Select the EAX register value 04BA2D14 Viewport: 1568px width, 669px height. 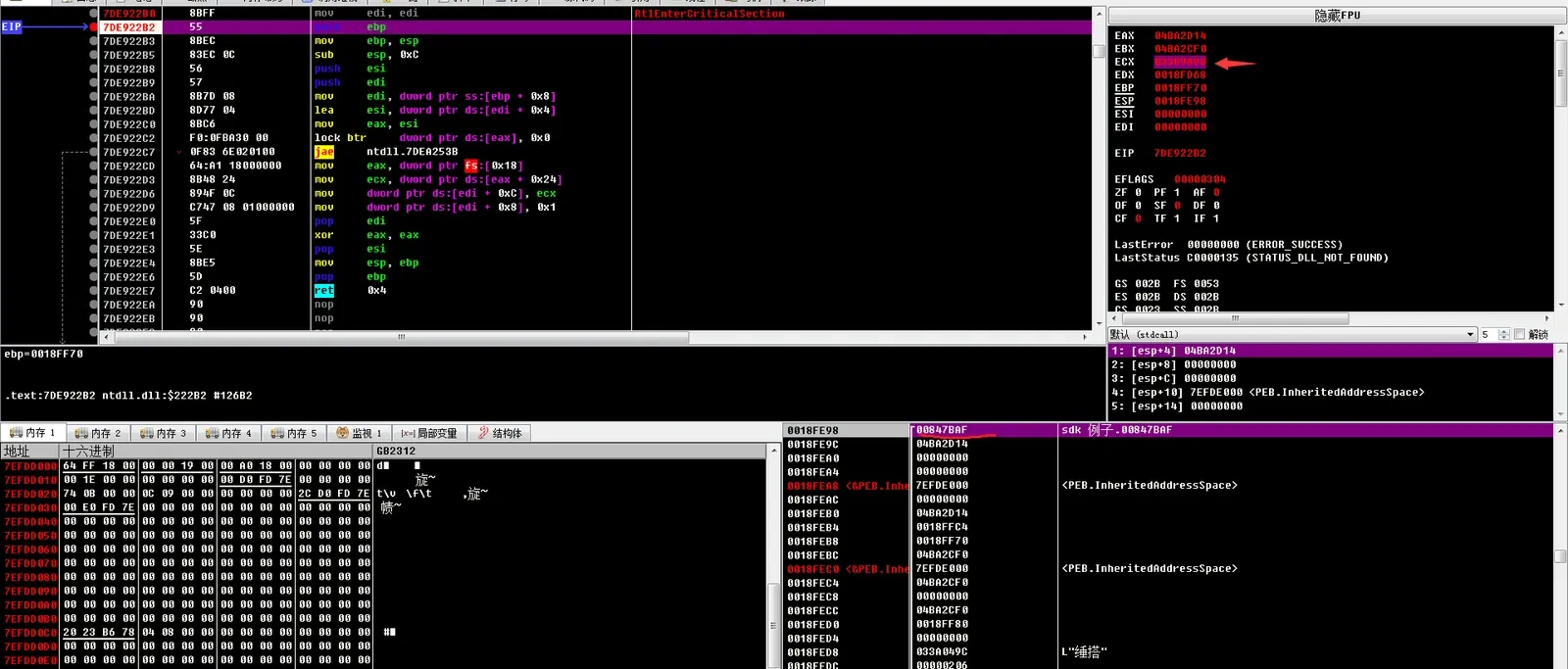pyautogui.click(x=1180, y=36)
